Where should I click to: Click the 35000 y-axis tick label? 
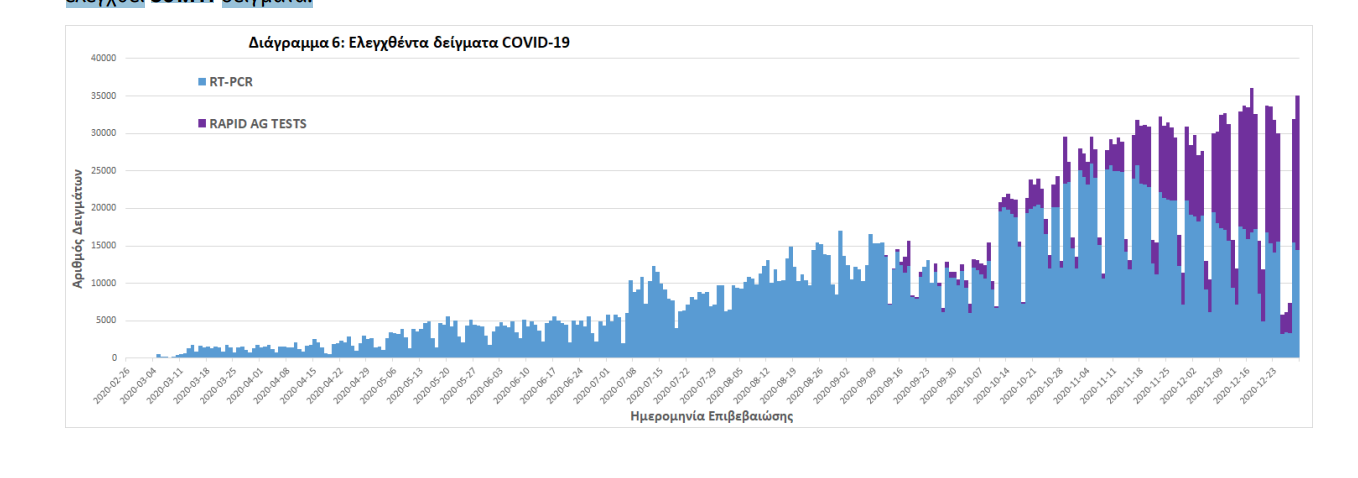[x=103, y=96]
